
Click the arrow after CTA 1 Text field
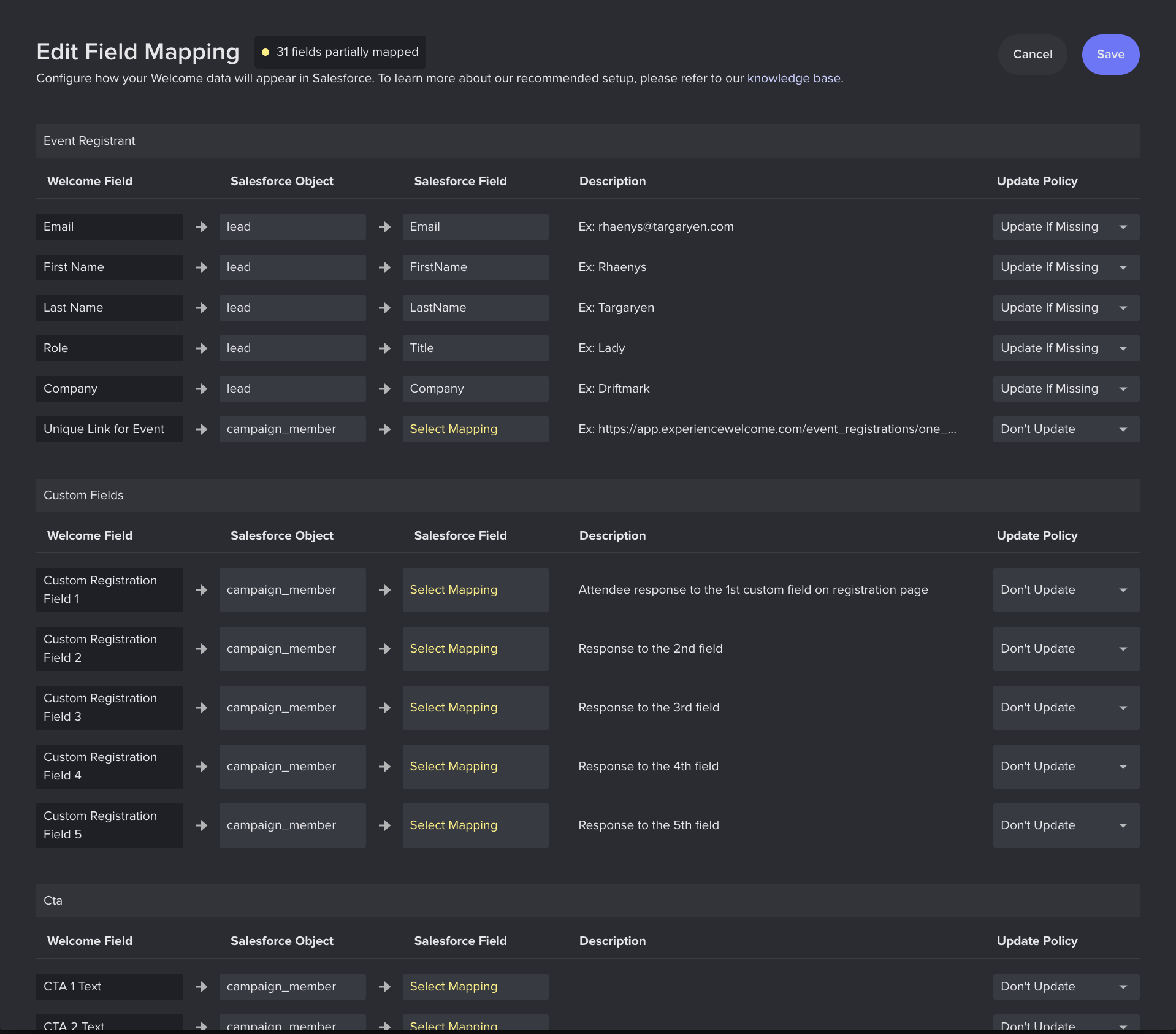click(x=201, y=987)
